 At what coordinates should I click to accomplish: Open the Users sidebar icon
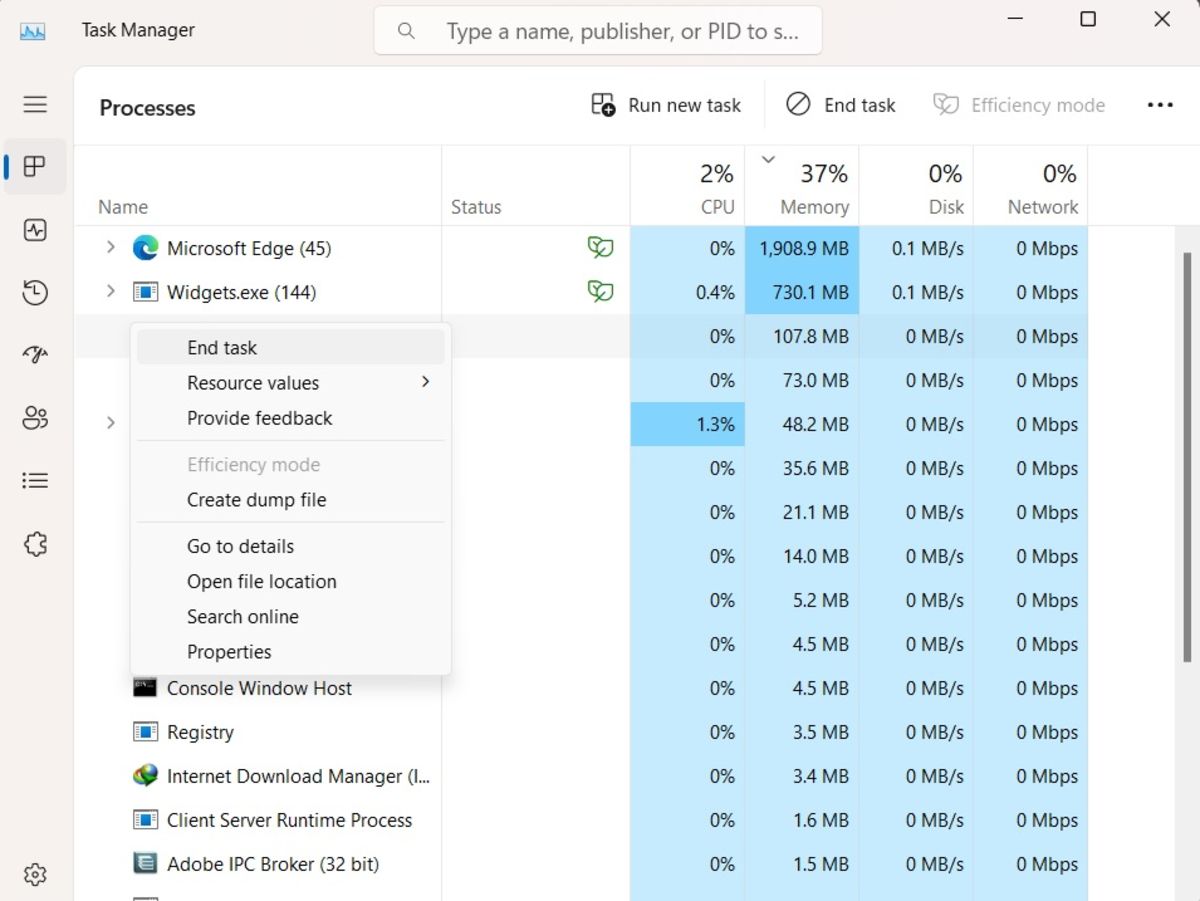[x=35, y=418]
